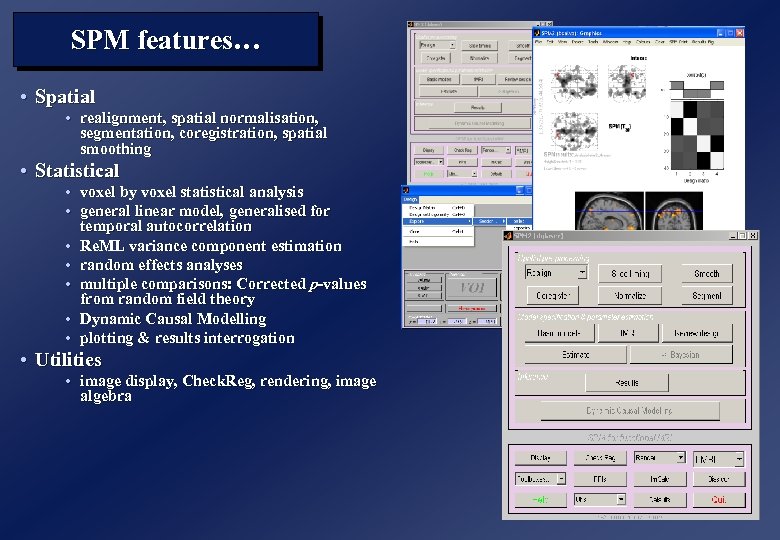Screen dimensions: 780x540
Task: Click Slice timing in front SPM2 window
Action: (x=630, y=273)
